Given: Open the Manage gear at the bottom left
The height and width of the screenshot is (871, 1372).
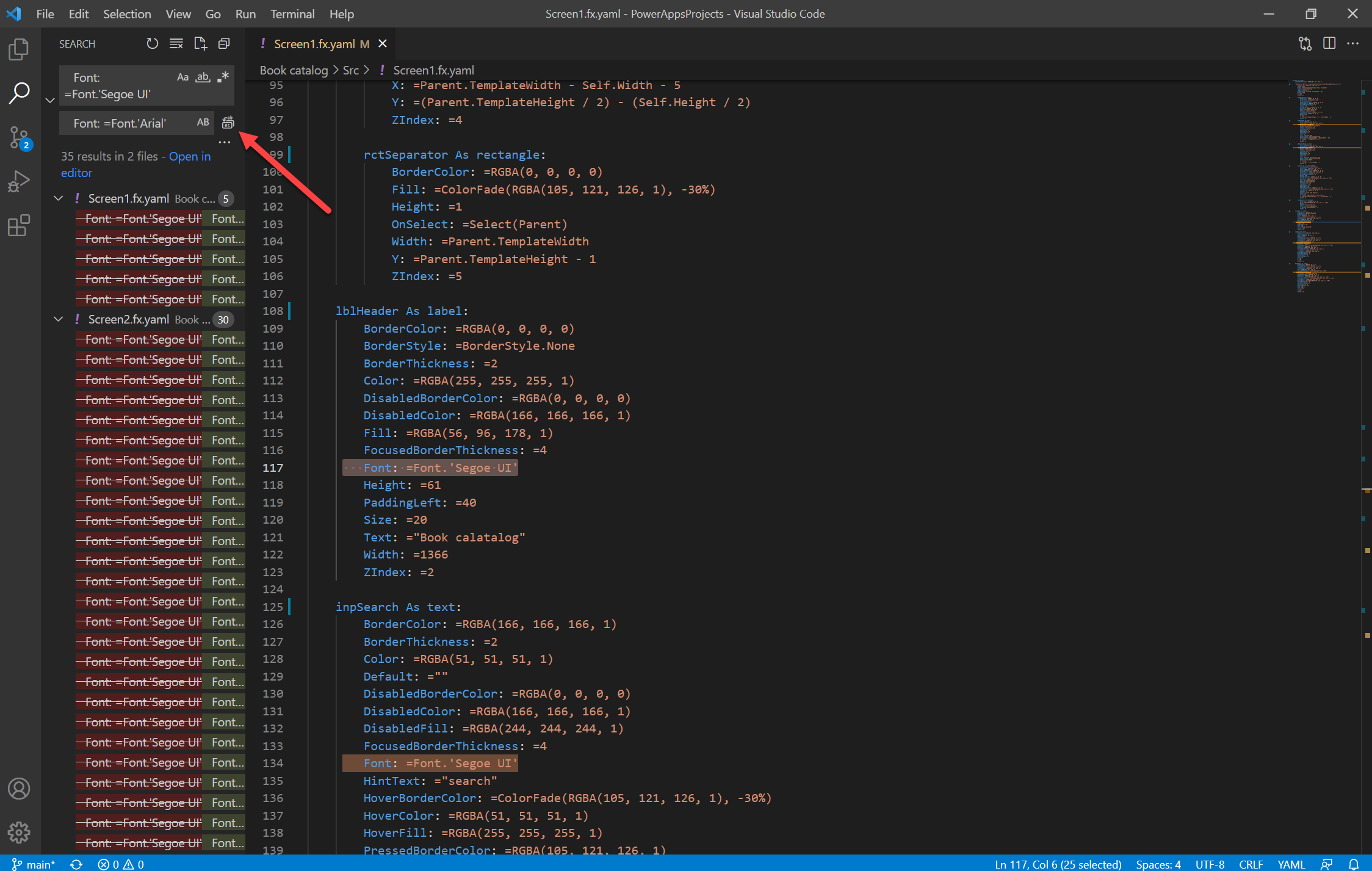Looking at the screenshot, I should click(19, 832).
